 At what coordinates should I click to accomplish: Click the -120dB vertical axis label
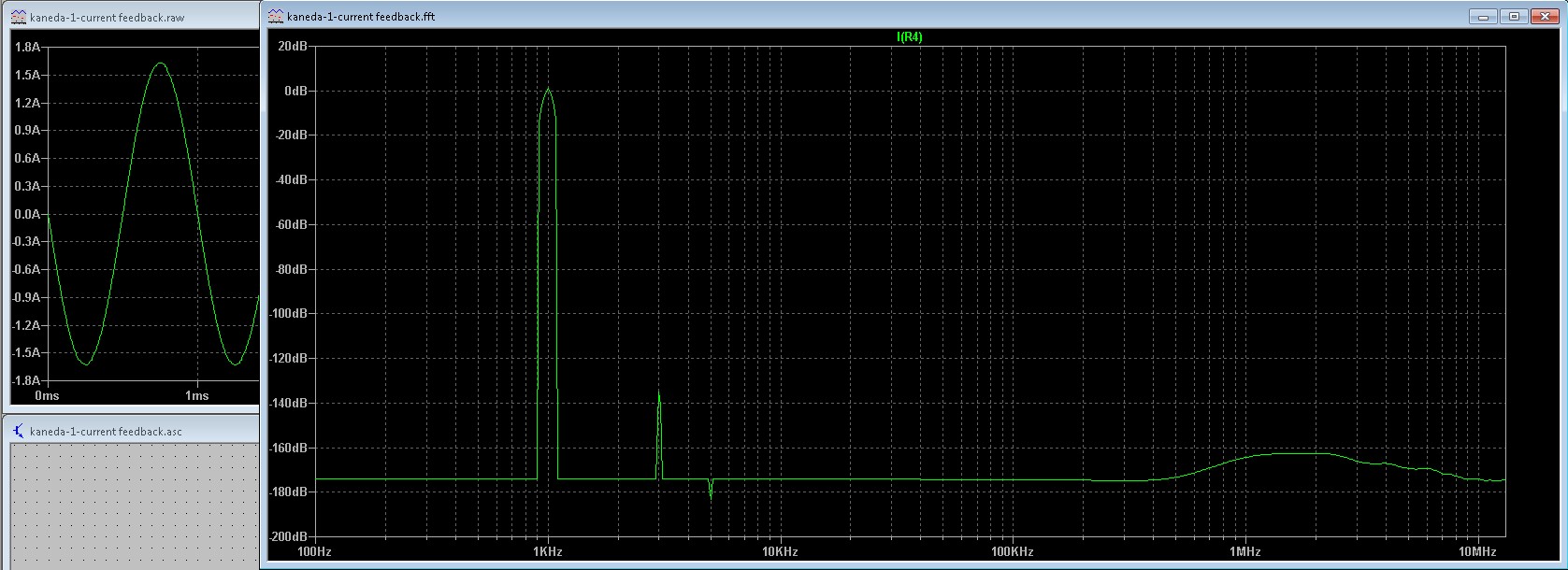(x=289, y=358)
